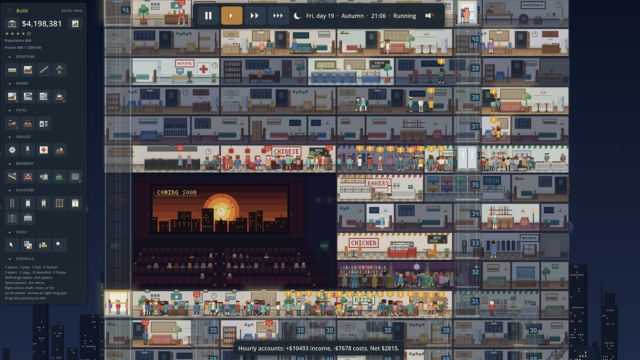Click the $4,198,381 balance readout
The image size is (640, 360).
[x=42, y=24]
